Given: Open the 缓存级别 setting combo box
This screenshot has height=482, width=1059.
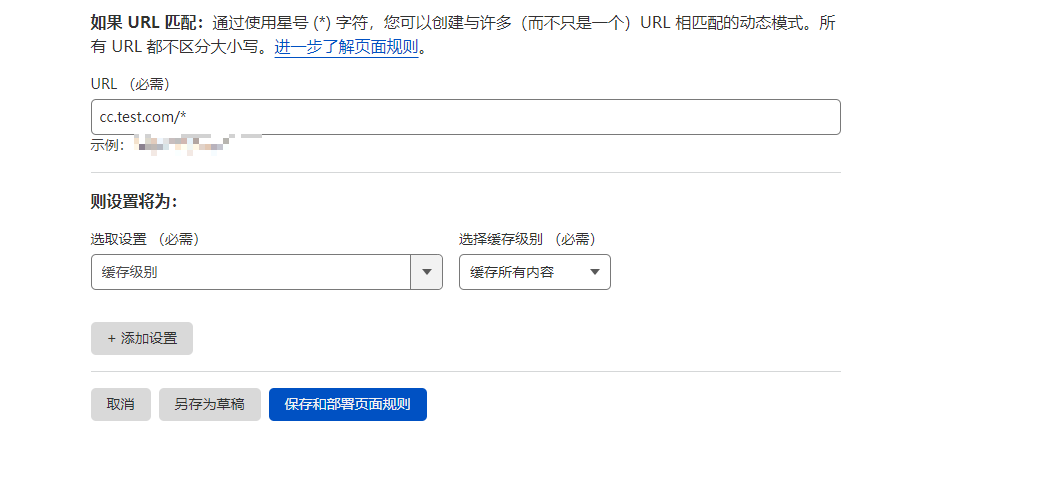Looking at the screenshot, I should (x=250, y=272).
